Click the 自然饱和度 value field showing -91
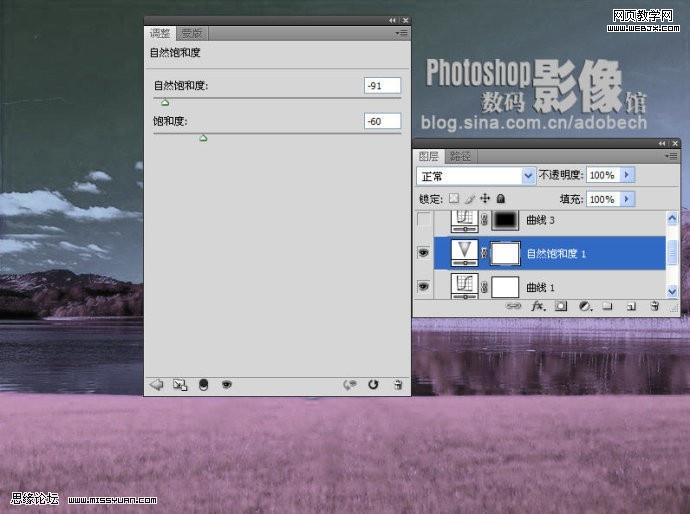Screen dimensions: 690x514 pyautogui.click(x=382, y=85)
